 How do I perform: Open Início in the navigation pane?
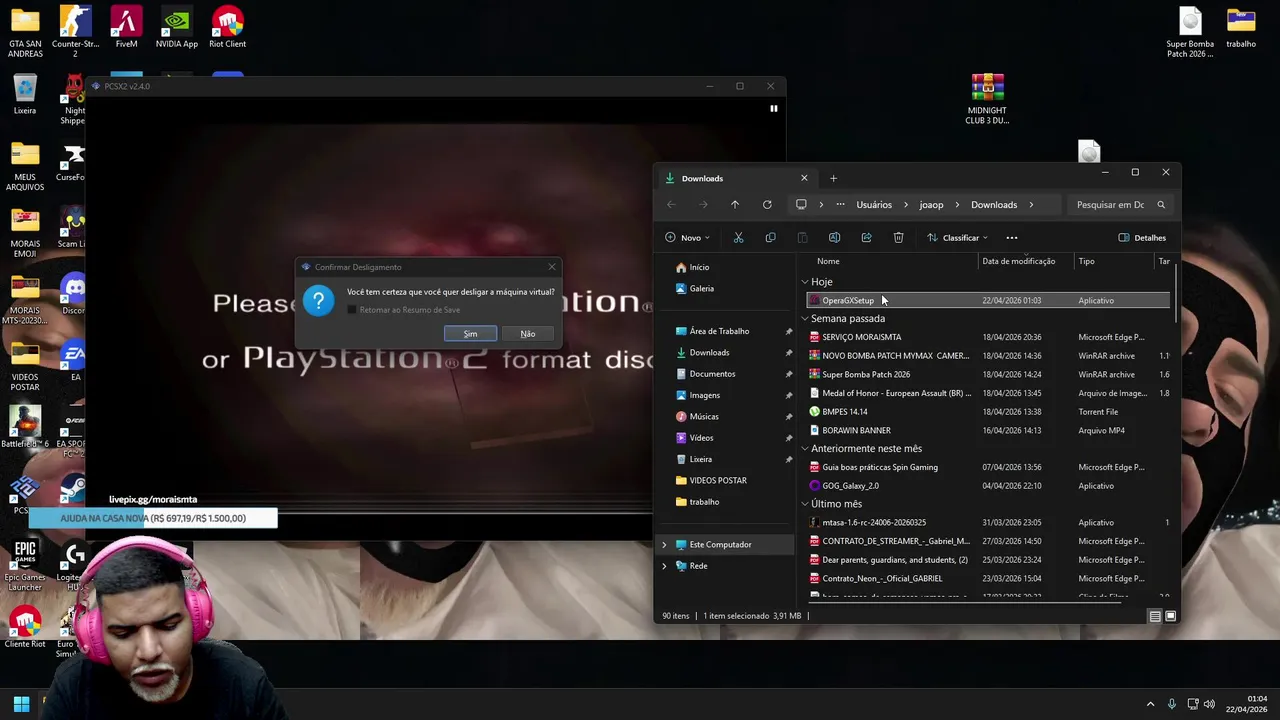point(699,267)
